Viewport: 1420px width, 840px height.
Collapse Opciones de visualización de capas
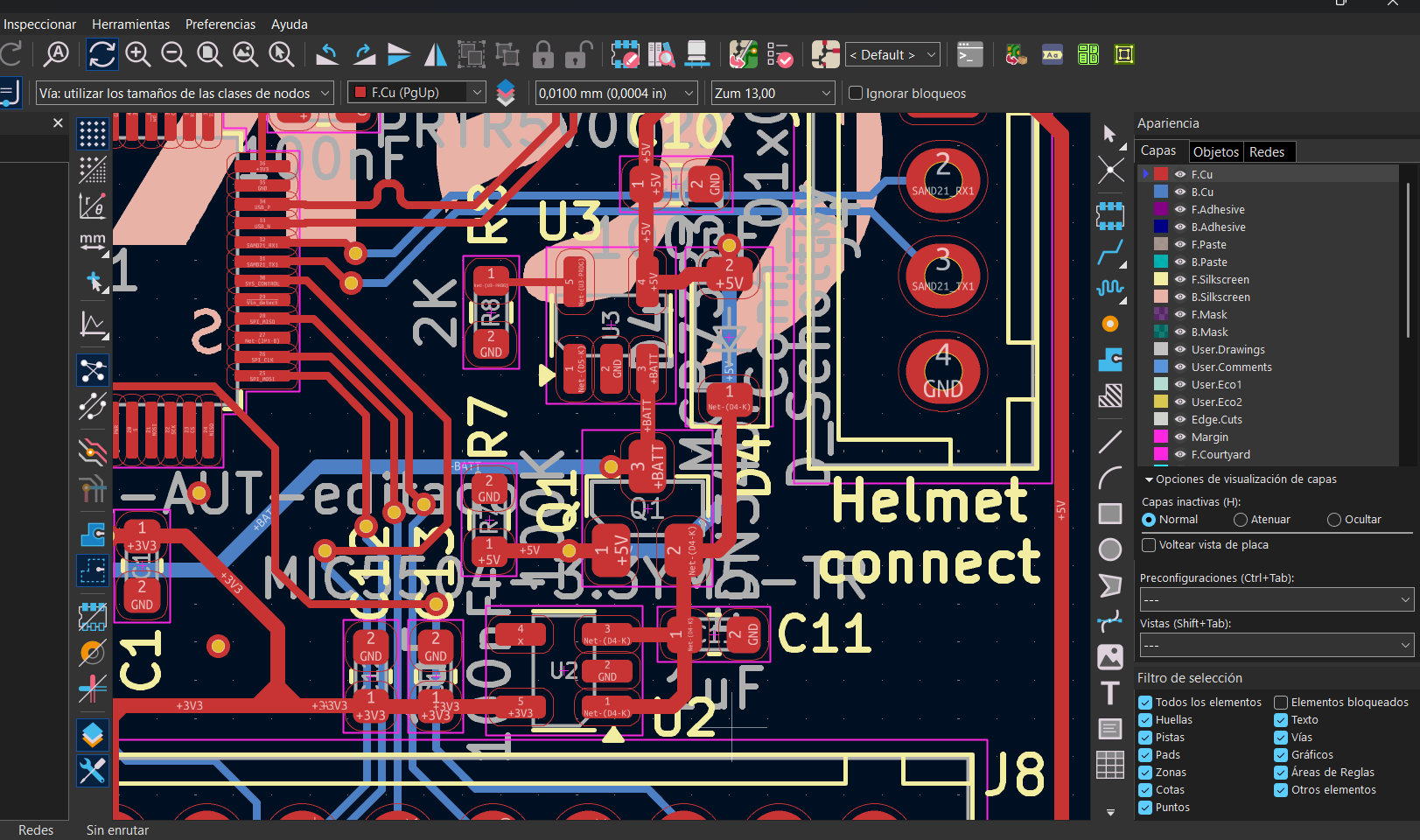1149,479
